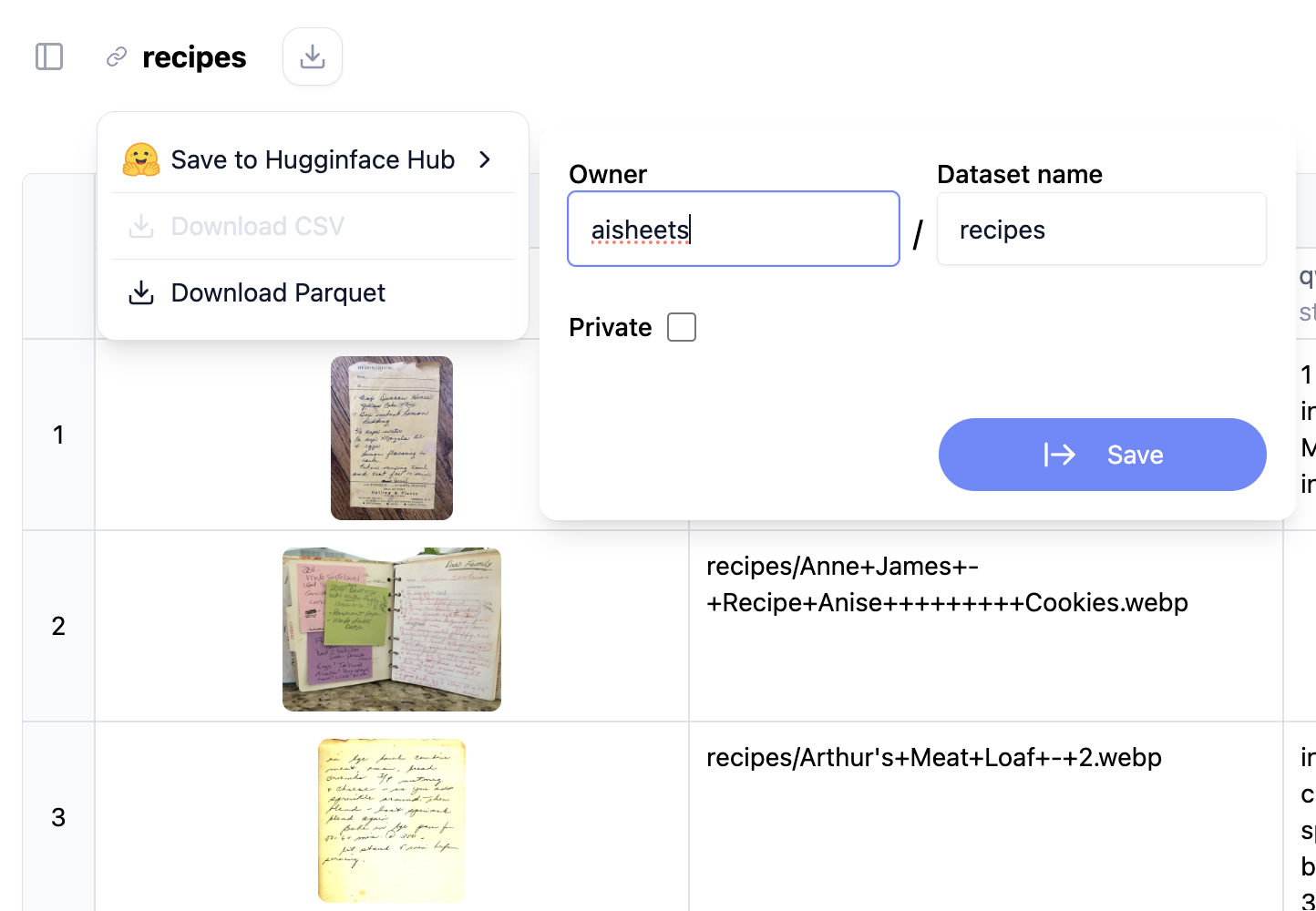Select the Arthur's Meat Loaf filename cell
1316x911 pixels.
(x=934, y=758)
